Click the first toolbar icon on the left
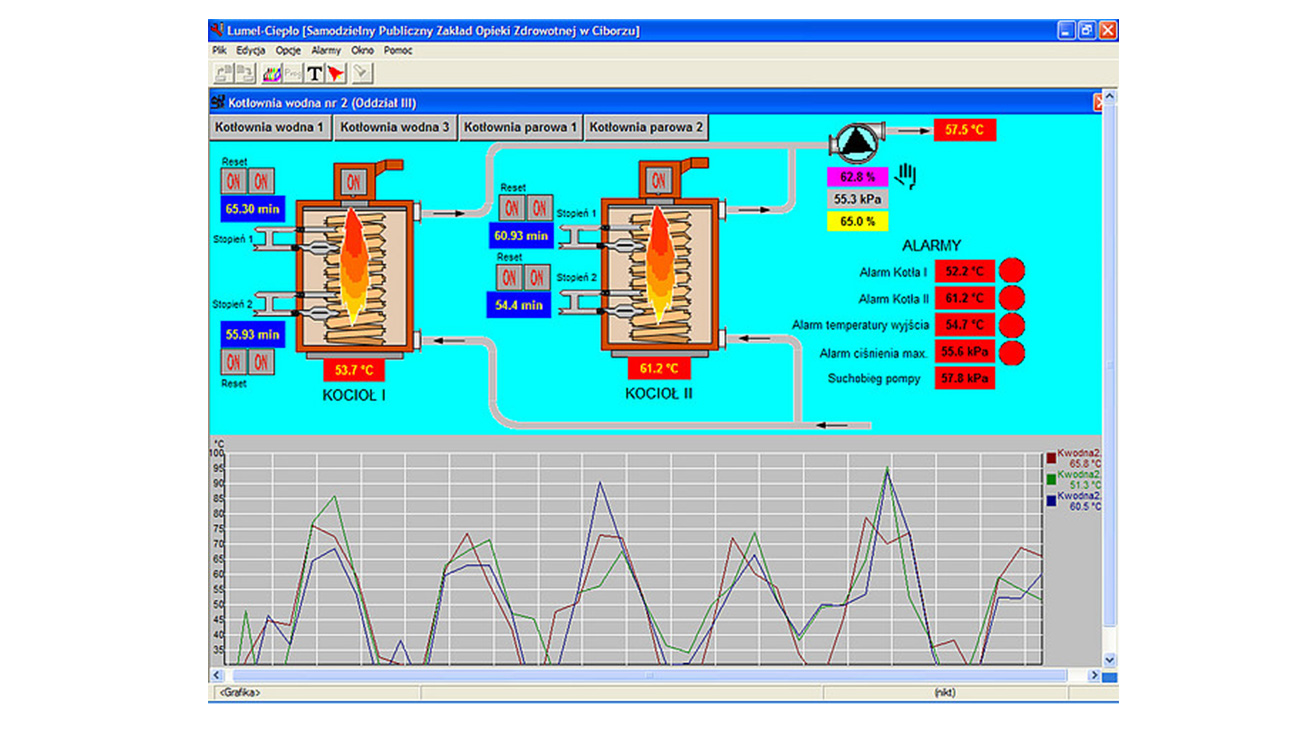The height and width of the screenshot is (729, 1300). pyautogui.click(x=224, y=73)
